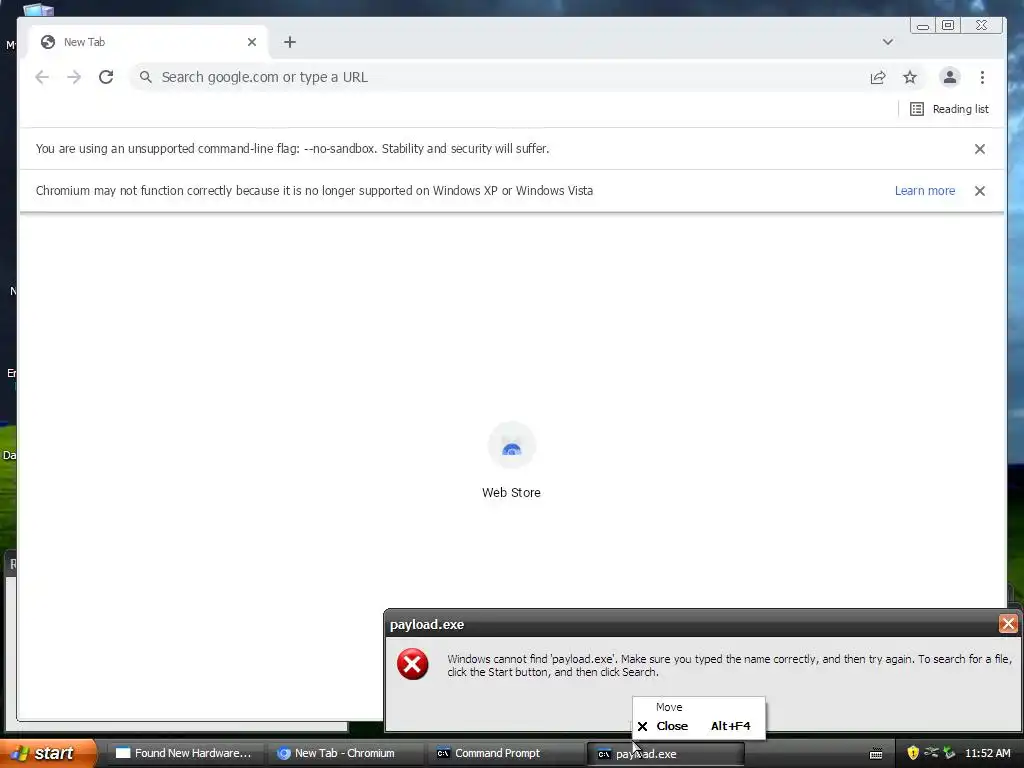
Task: Click the search magnifier in the address bar
Action: 146,77
